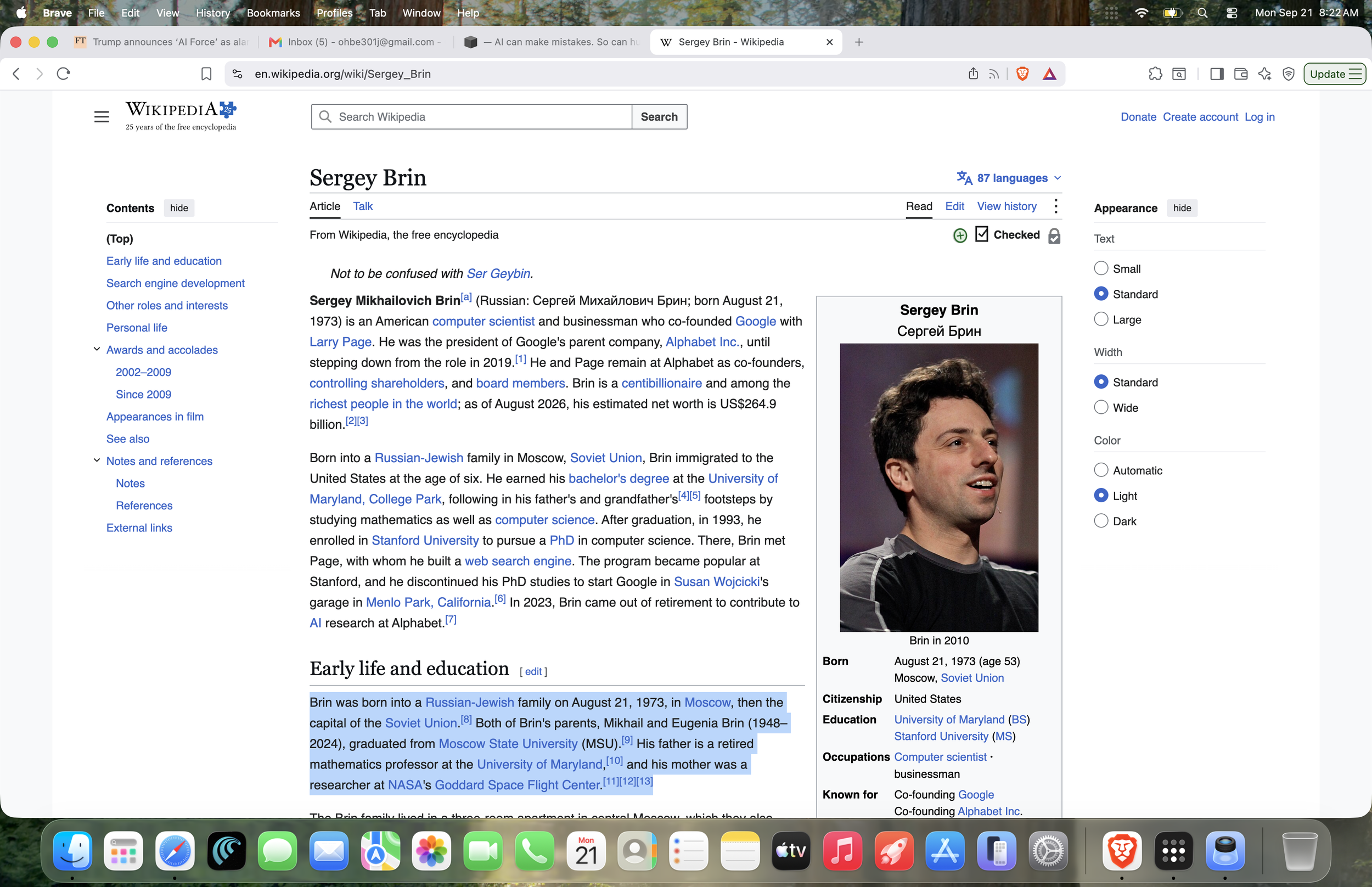Toggle the browser sidebar panel icon
Screen dimensions: 1372x887
[x=1217, y=74]
